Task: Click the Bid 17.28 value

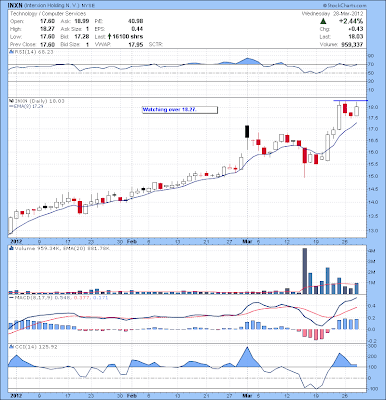Action: [82, 37]
